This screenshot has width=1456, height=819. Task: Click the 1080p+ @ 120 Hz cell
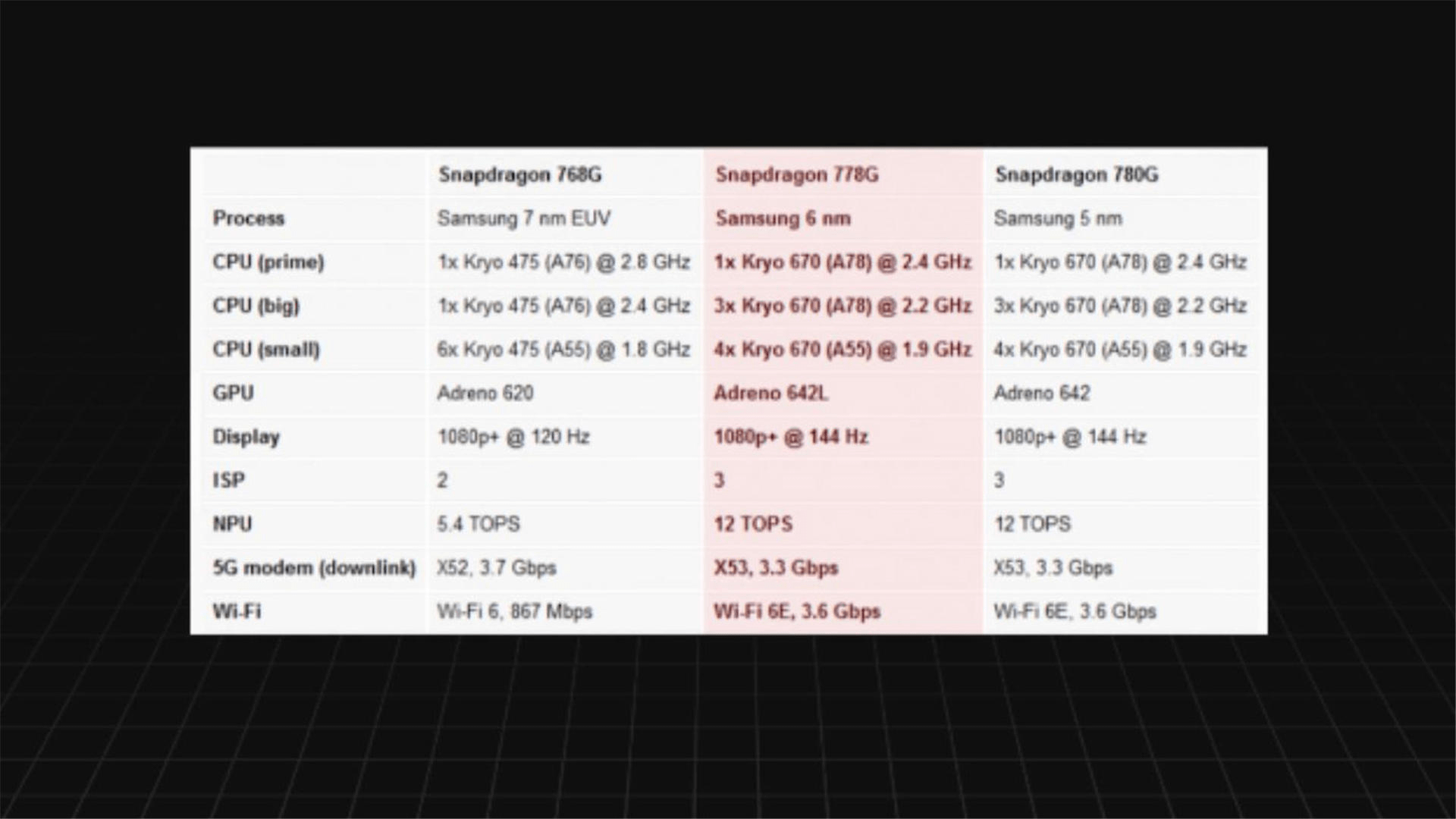(x=513, y=437)
